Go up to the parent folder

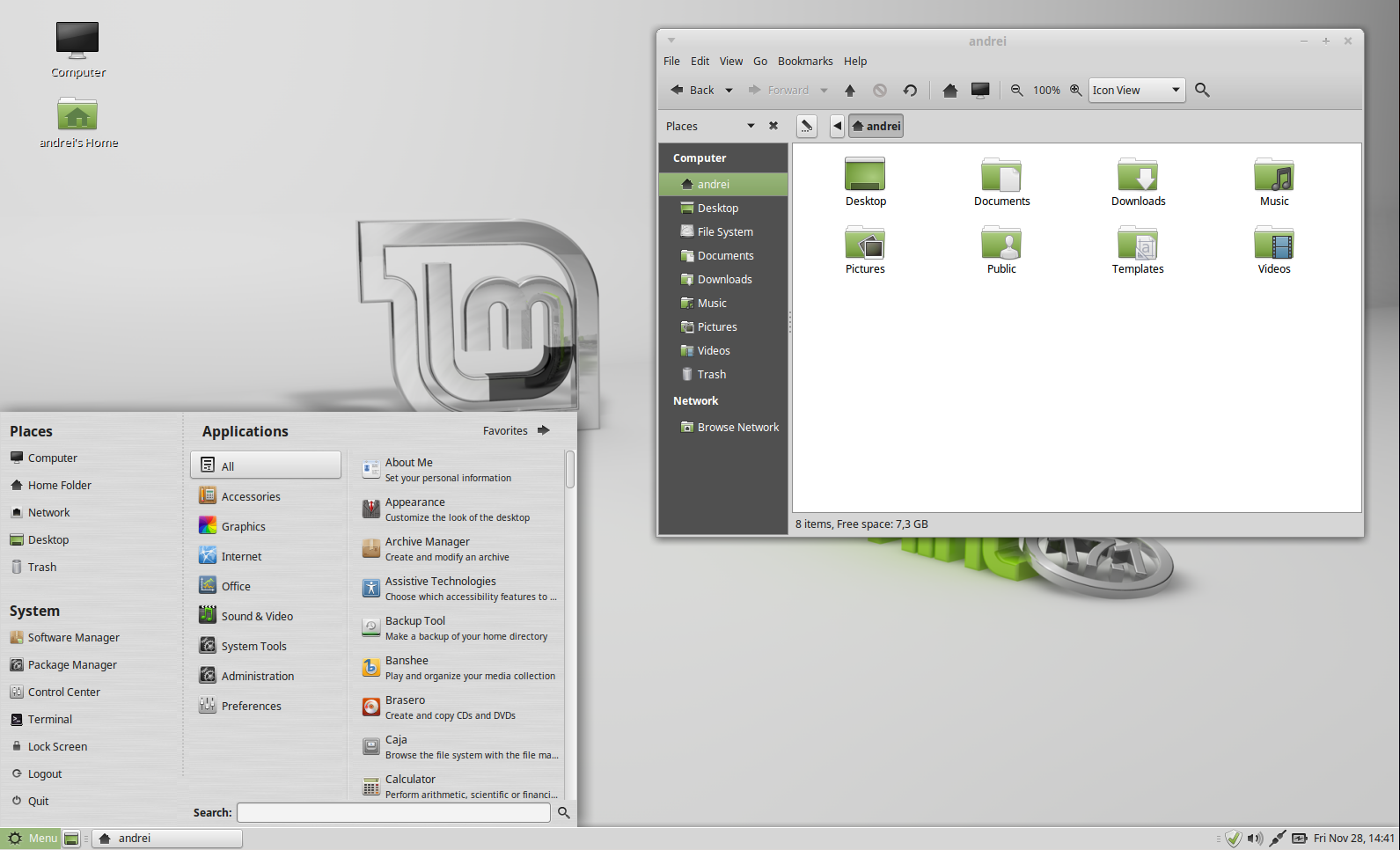coord(850,91)
